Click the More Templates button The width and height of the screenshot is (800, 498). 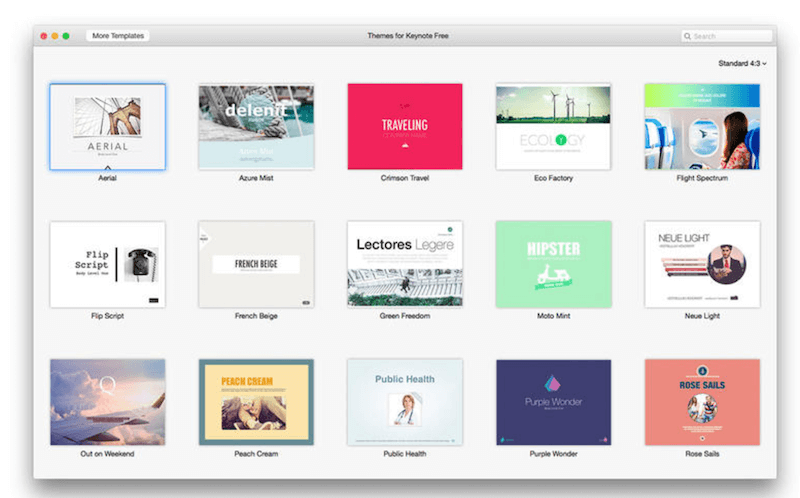(x=118, y=36)
